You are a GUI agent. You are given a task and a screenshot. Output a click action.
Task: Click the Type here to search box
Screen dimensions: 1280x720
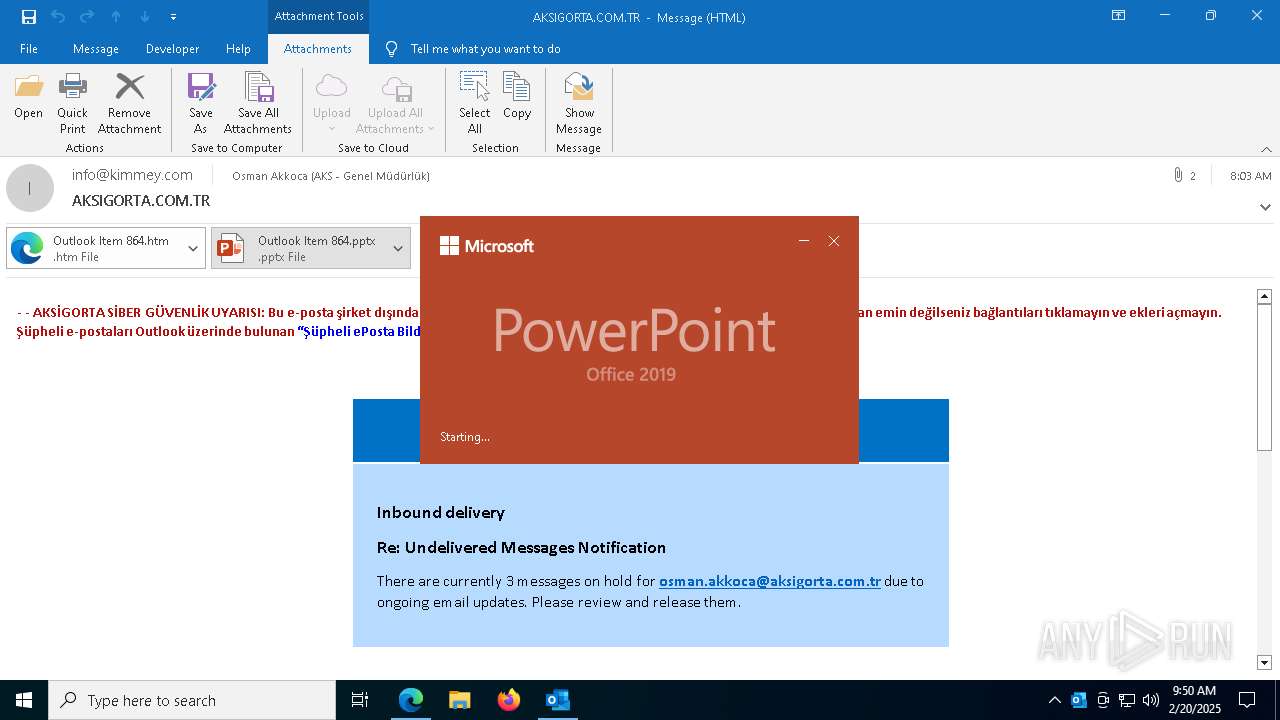(x=192, y=700)
